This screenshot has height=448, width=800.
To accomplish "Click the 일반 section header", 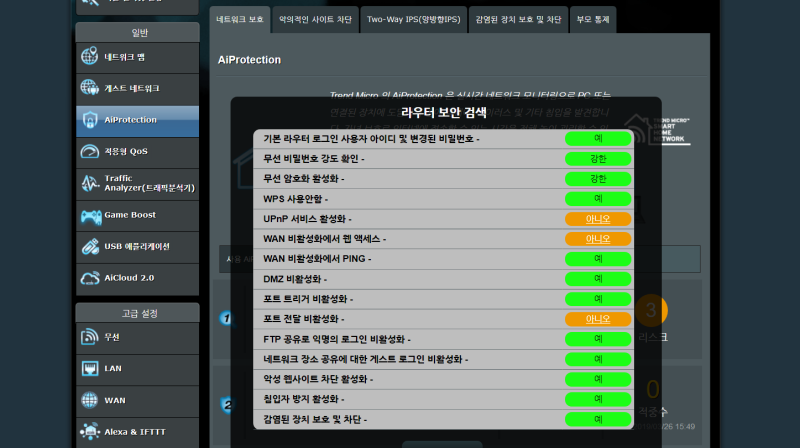I will [x=138, y=33].
